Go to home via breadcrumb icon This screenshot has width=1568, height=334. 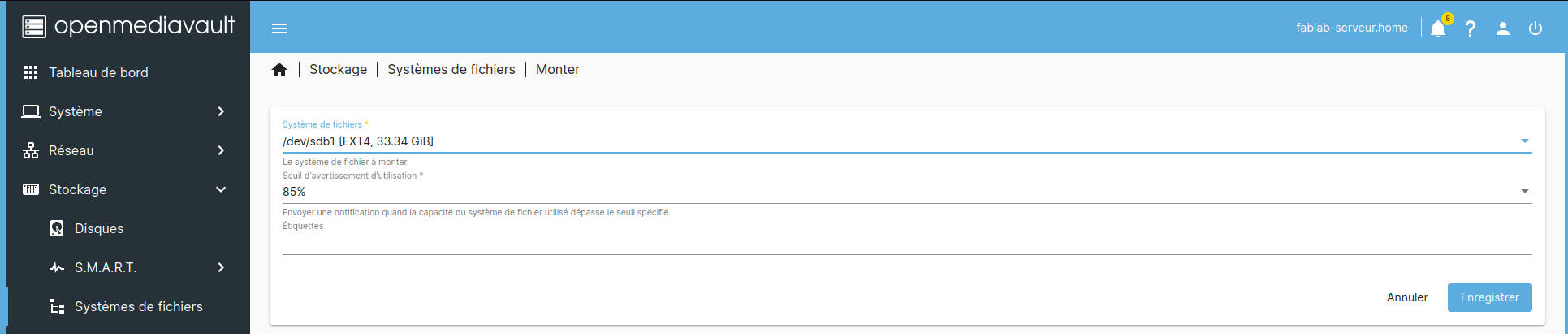coord(279,70)
